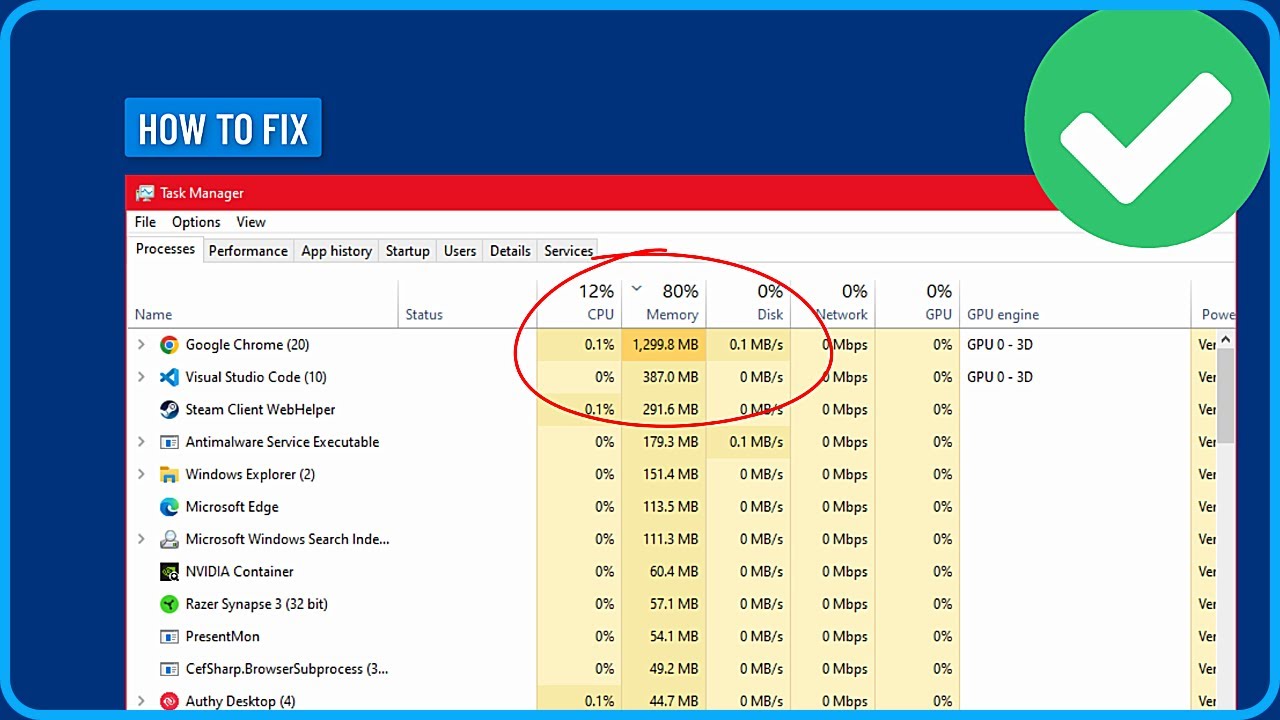Expand the Google Chrome (20) group
Screen dimensions: 1280x720
click(x=141, y=345)
